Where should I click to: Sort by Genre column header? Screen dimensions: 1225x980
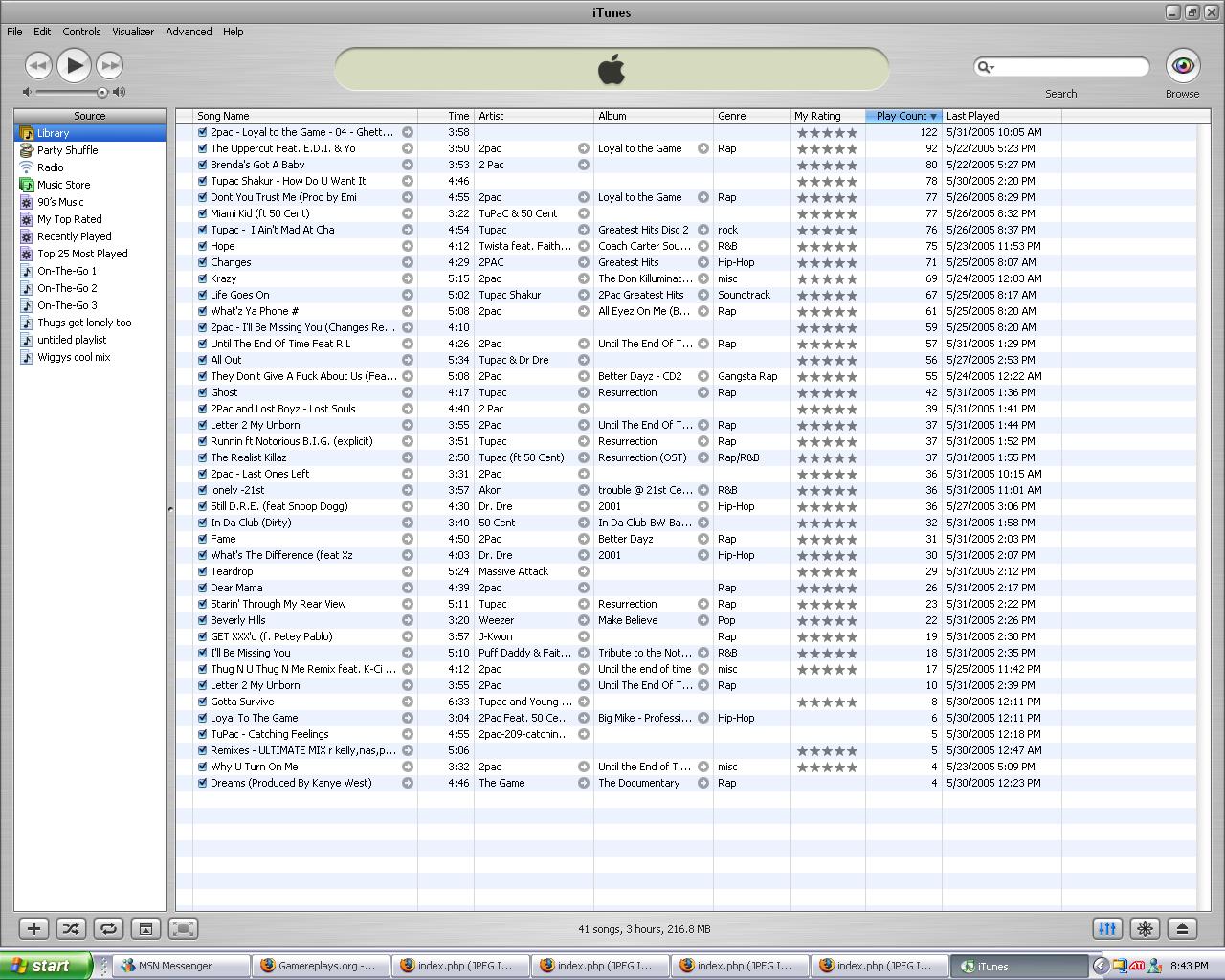(751, 116)
